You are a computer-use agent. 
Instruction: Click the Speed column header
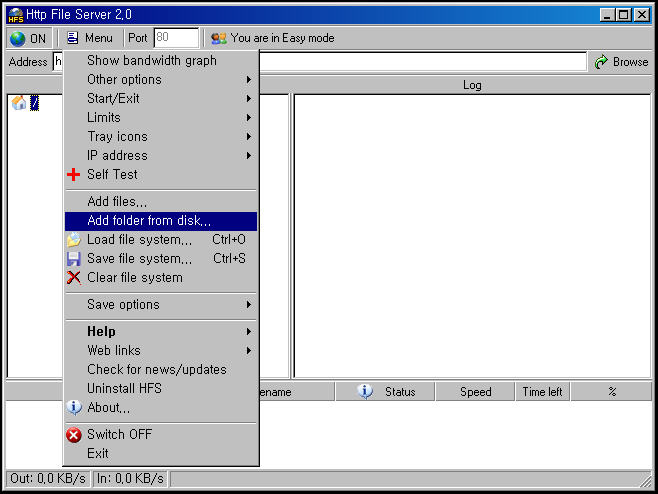pyautogui.click(x=475, y=392)
